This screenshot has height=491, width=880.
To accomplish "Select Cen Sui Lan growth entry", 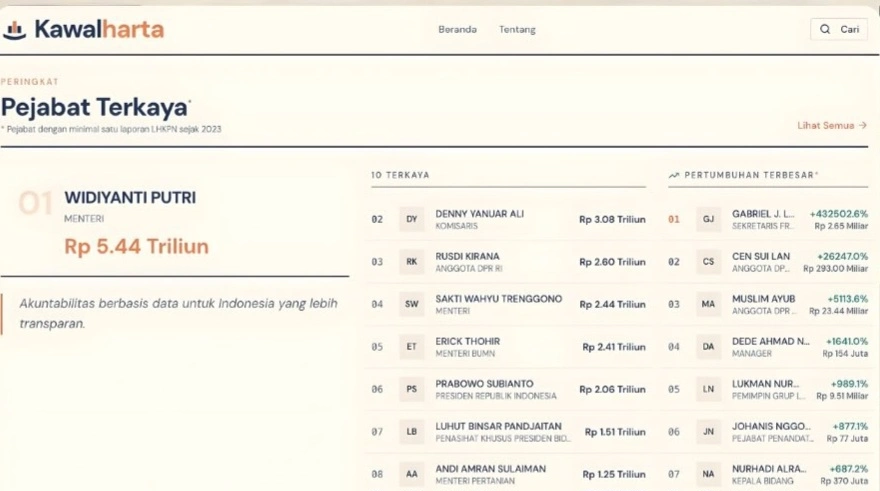I will point(768,262).
